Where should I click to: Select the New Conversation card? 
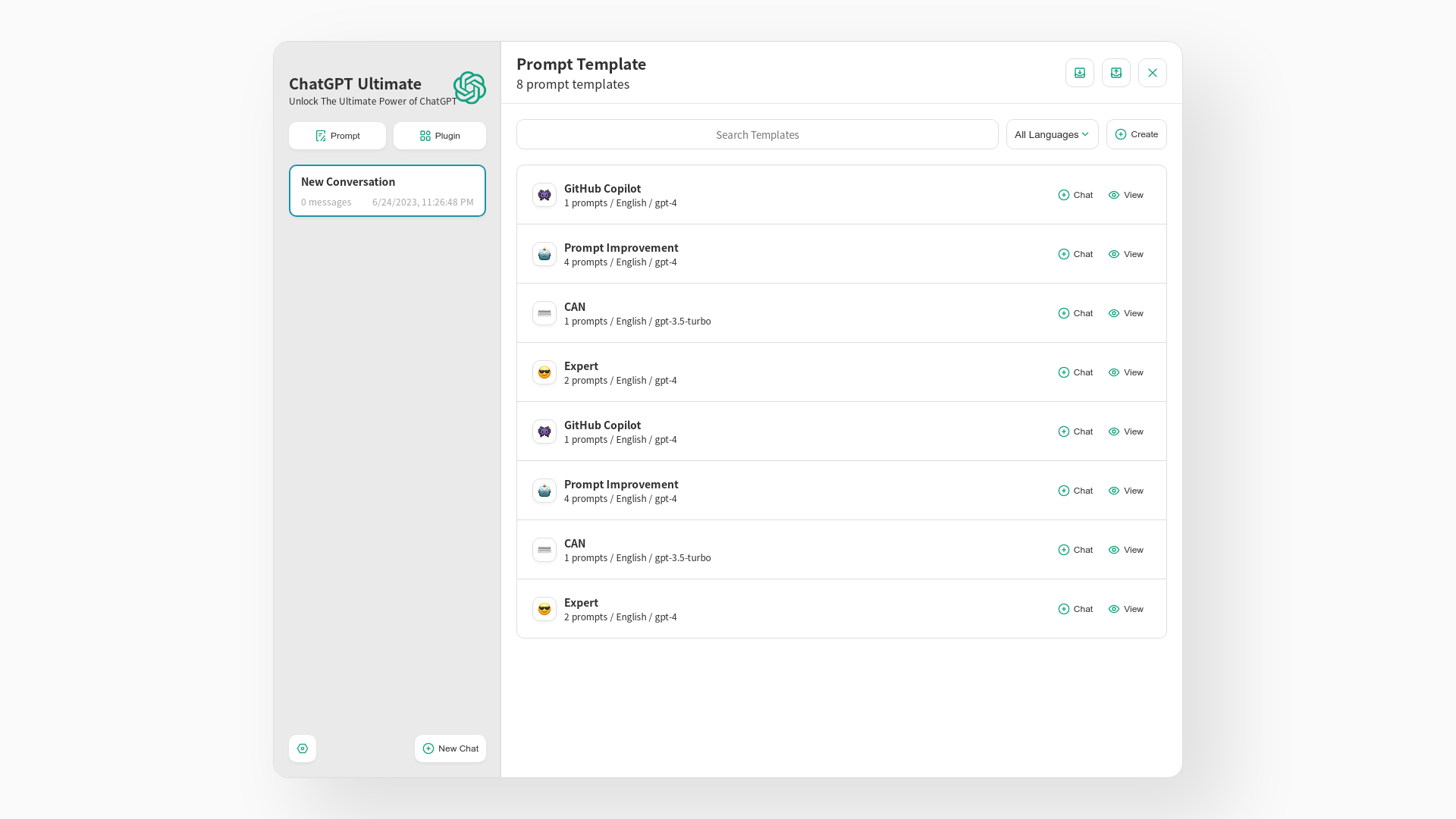(x=388, y=191)
